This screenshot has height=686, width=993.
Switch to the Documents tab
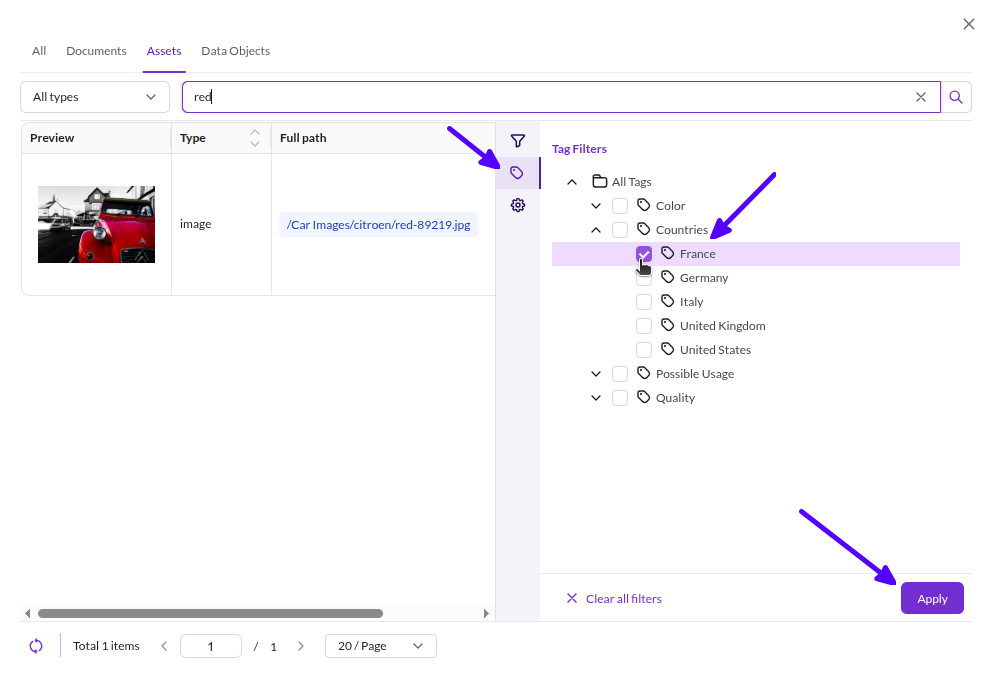pos(96,51)
